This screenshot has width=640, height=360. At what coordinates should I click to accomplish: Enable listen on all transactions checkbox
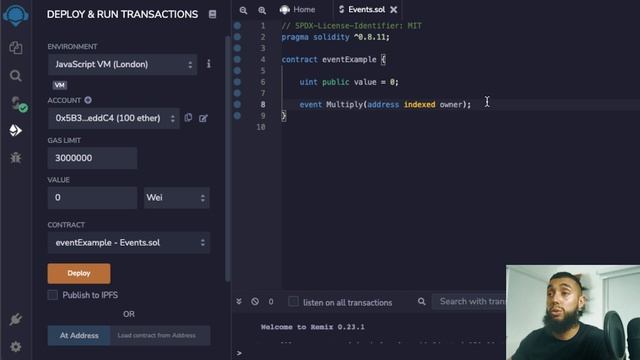pyautogui.click(x=293, y=302)
